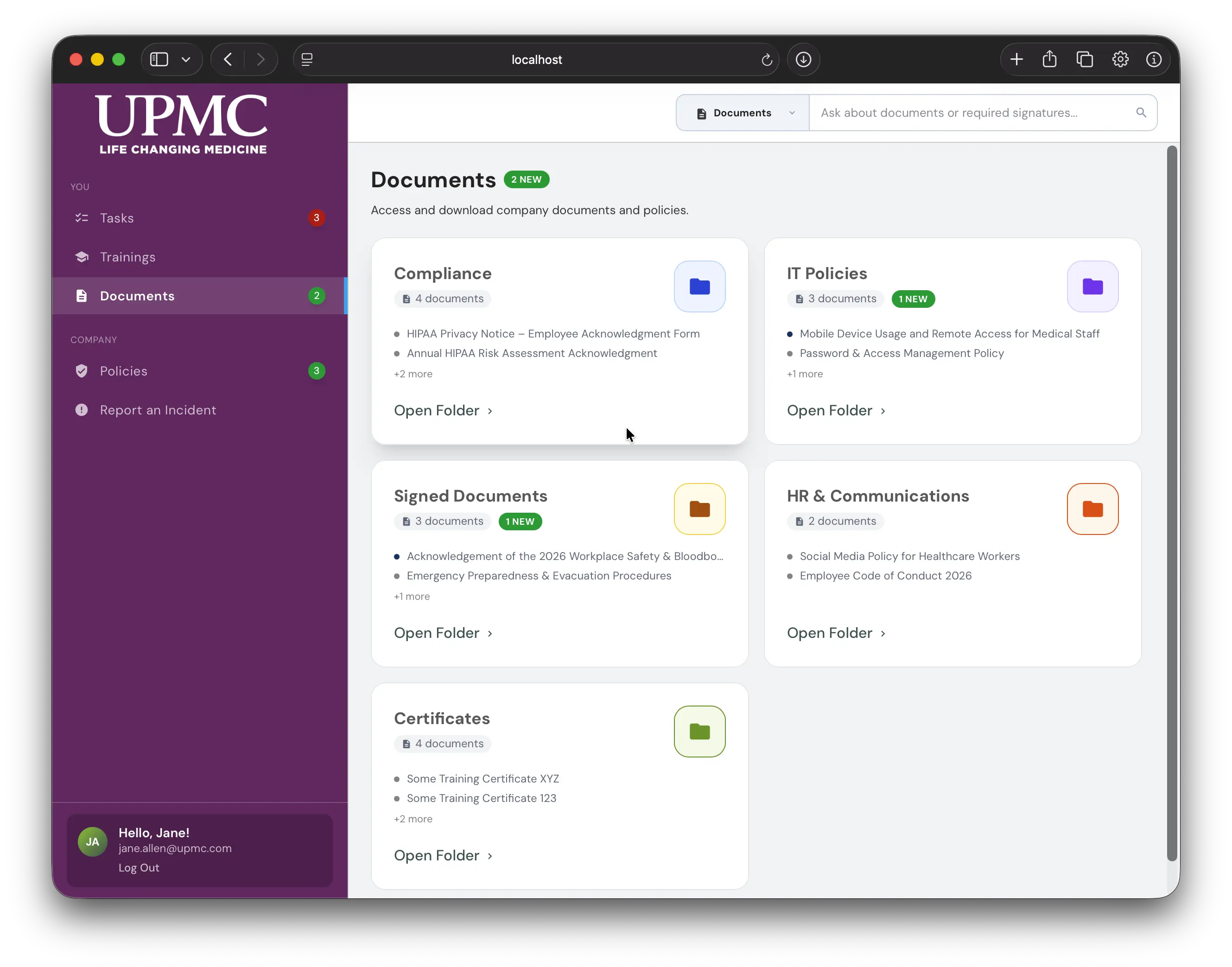Click the JA user avatar

92,841
